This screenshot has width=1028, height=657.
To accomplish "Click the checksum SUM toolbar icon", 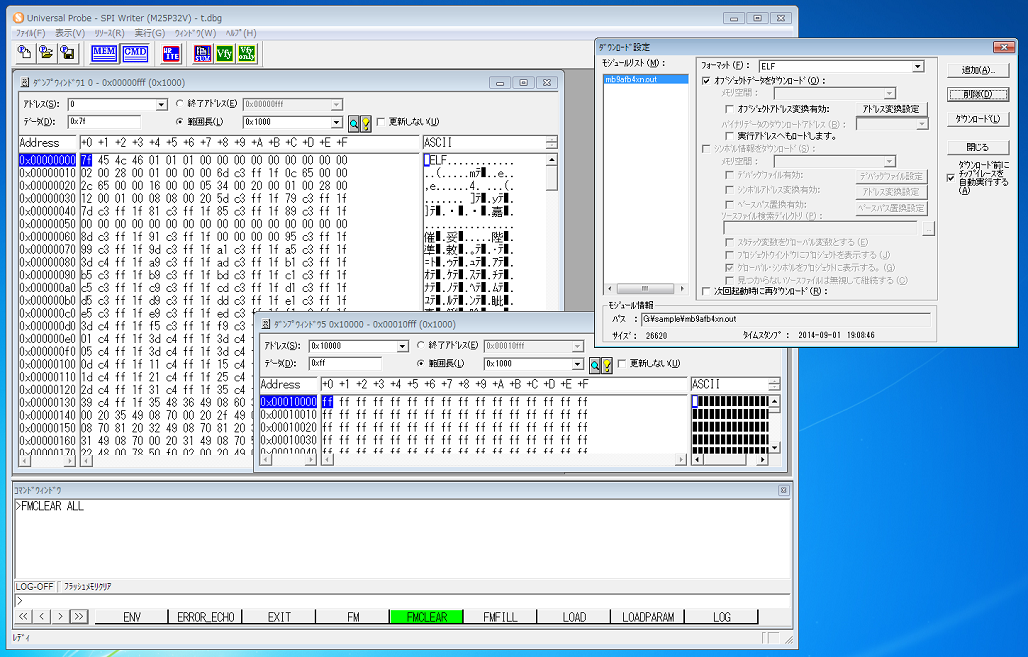I will coord(203,54).
